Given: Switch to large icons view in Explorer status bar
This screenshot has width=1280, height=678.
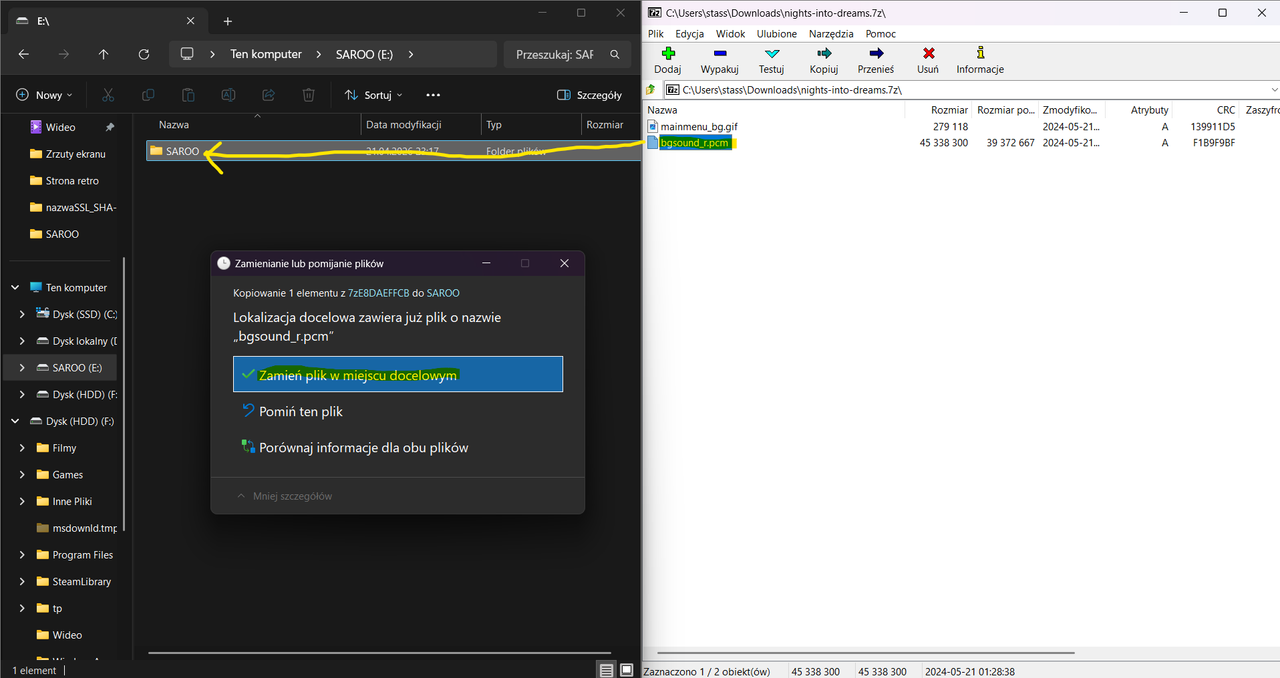Looking at the screenshot, I should [626, 669].
